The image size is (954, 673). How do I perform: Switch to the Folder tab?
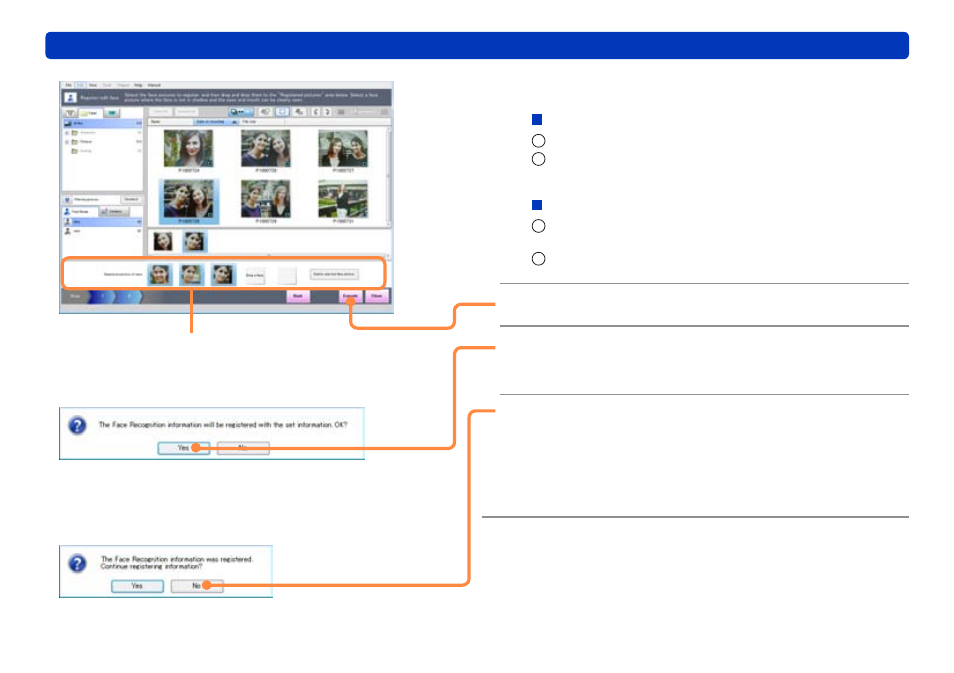pyautogui.click(x=91, y=113)
